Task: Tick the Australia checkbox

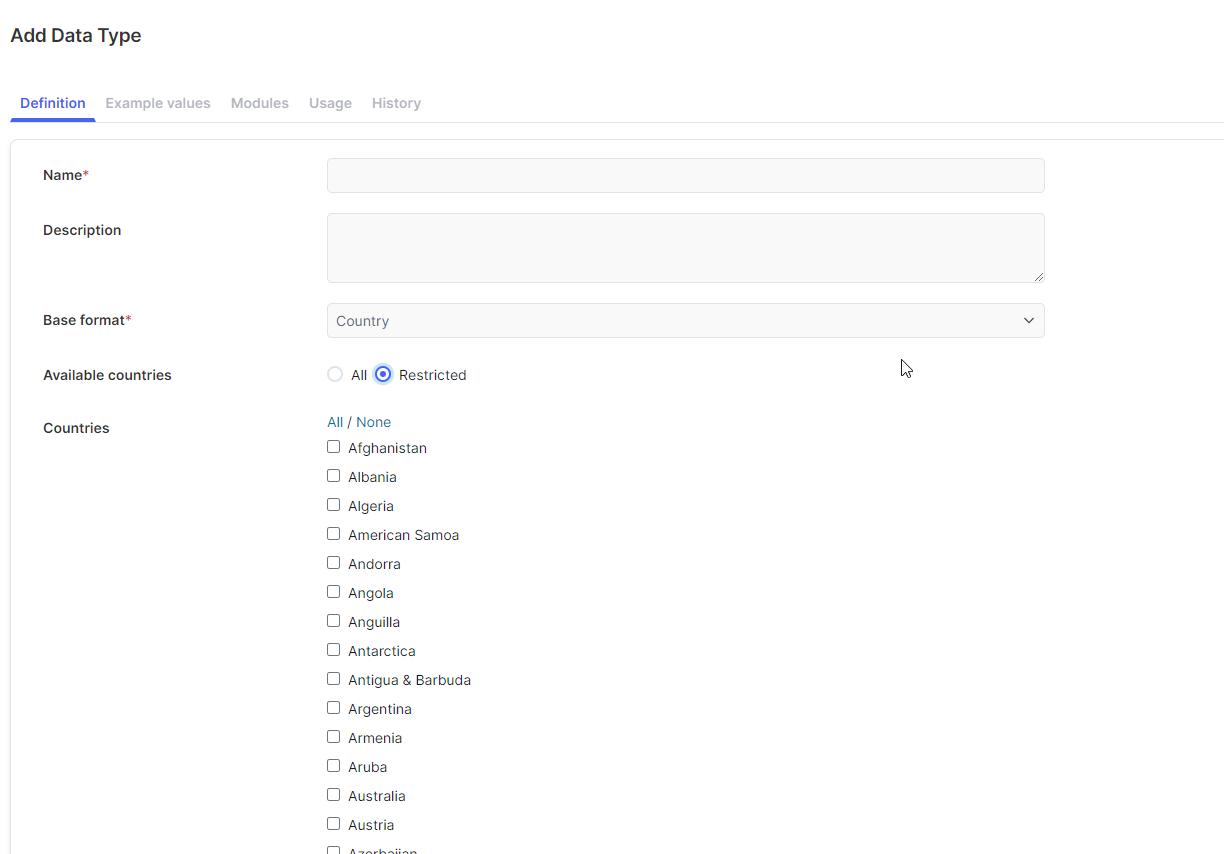Action: coord(334,795)
